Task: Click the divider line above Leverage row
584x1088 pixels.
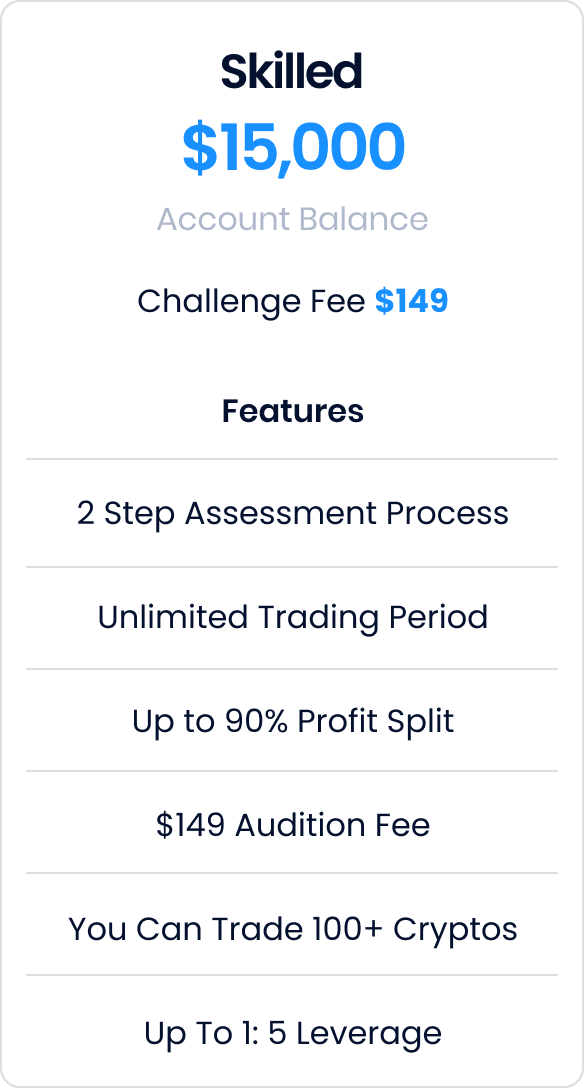Action: 292,975
